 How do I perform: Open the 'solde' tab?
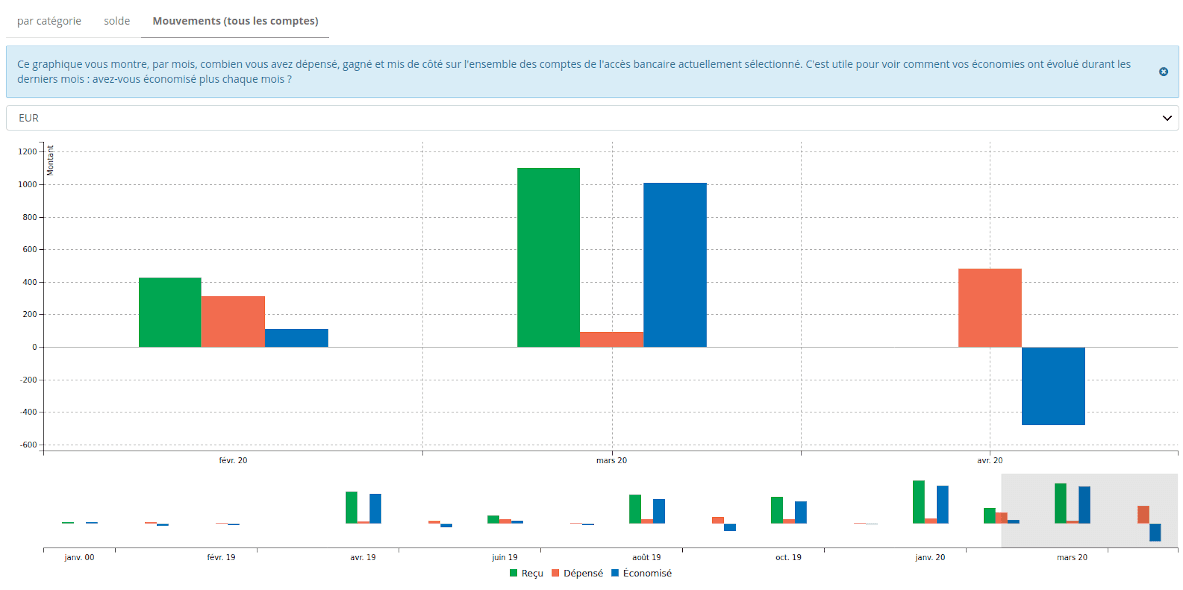(117, 21)
